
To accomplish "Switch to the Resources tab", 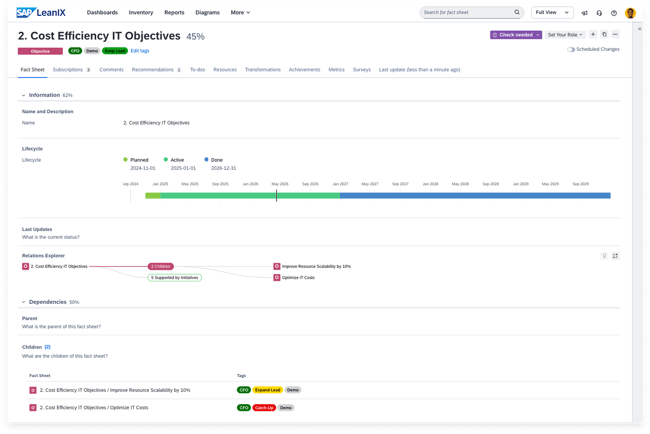I will pos(225,70).
